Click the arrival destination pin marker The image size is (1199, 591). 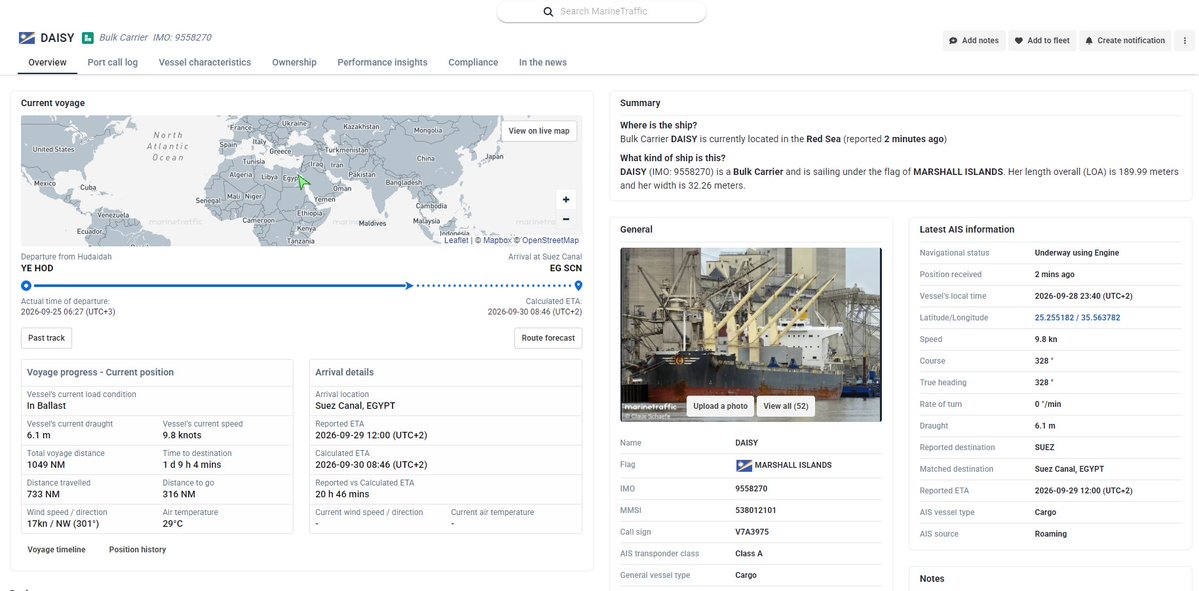click(x=578, y=285)
